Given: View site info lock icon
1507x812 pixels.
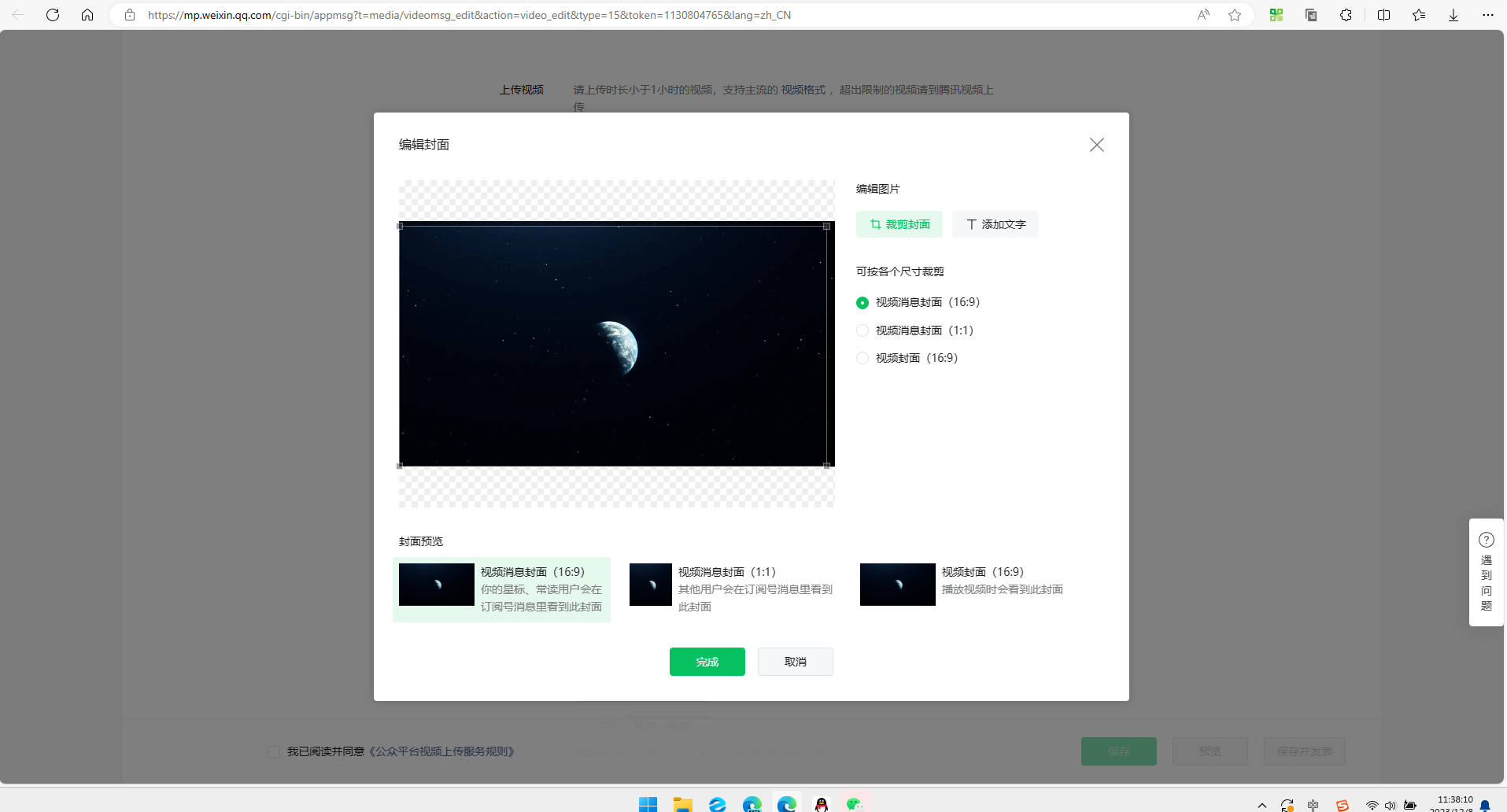Looking at the screenshot, I should tap(130, 15).
